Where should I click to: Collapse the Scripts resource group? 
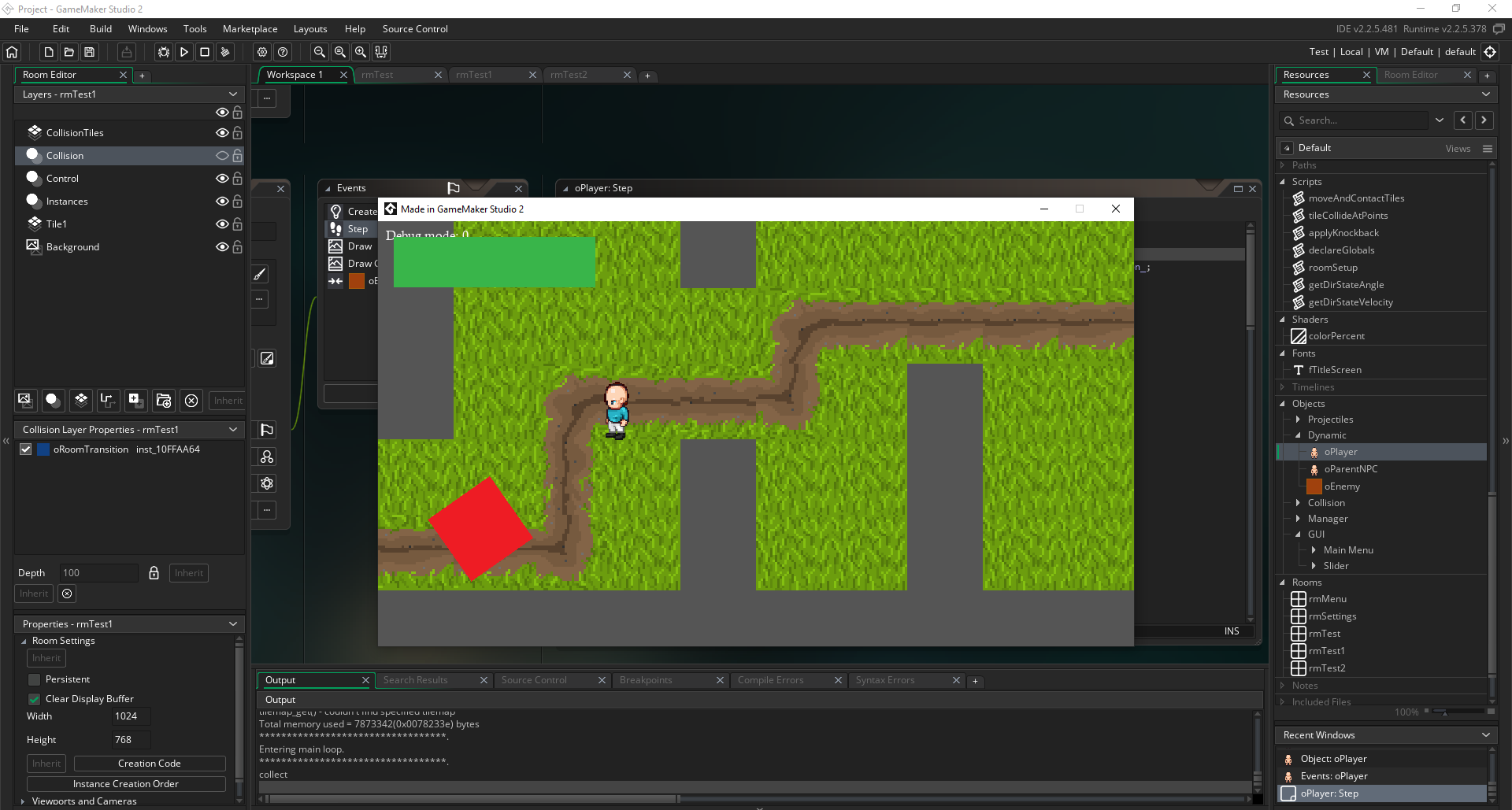[x=1283, y=182]
